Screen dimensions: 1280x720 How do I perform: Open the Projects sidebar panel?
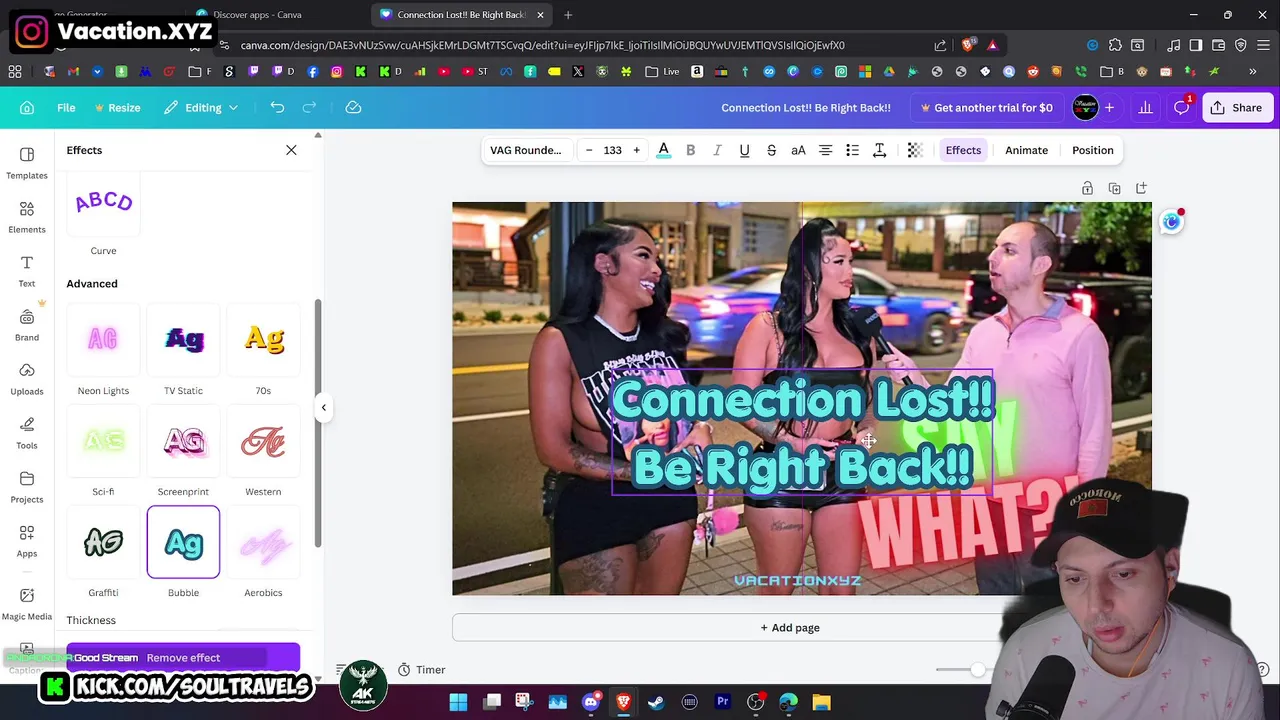tap(27, 486)
